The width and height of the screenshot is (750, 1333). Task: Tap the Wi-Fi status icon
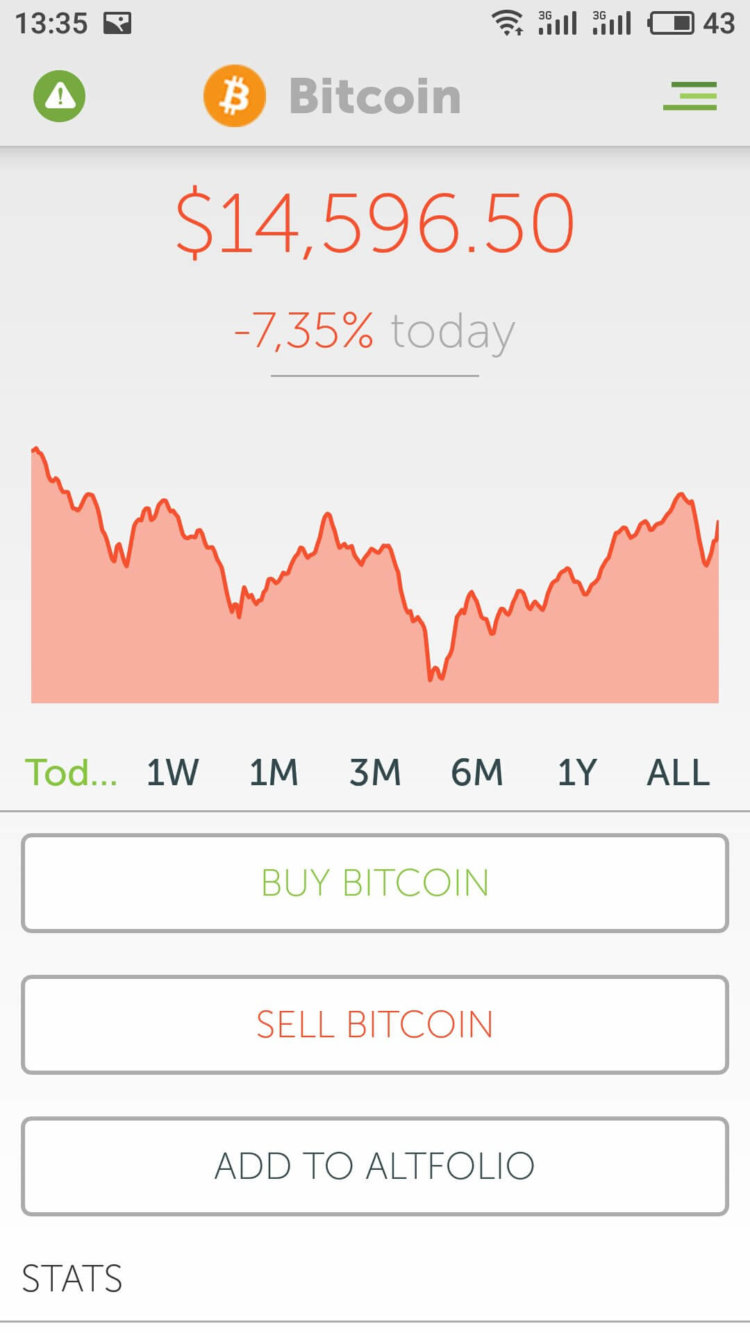[508, 23]
